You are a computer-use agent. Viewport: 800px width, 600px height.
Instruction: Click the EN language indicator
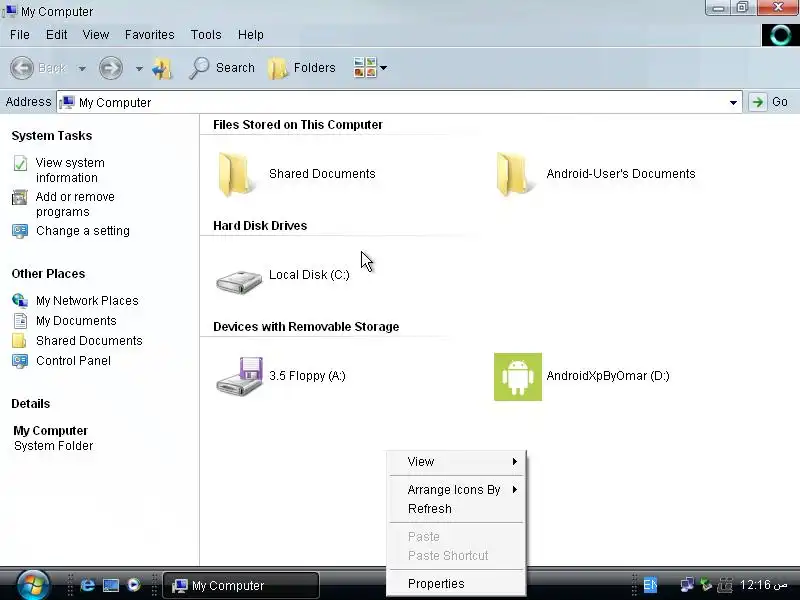point(650,585)
